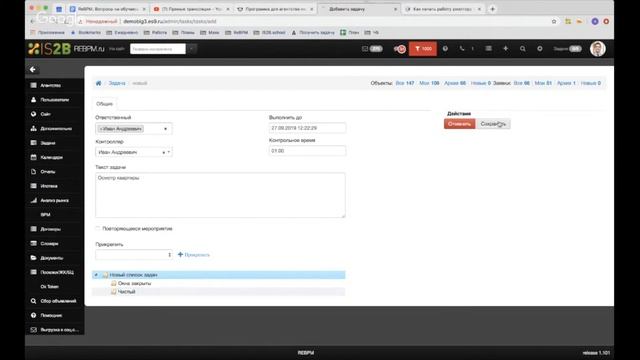Click the magnifier search icon in top bar
Image resolution: width=640 pixels, height=360 pixels.
522,49
